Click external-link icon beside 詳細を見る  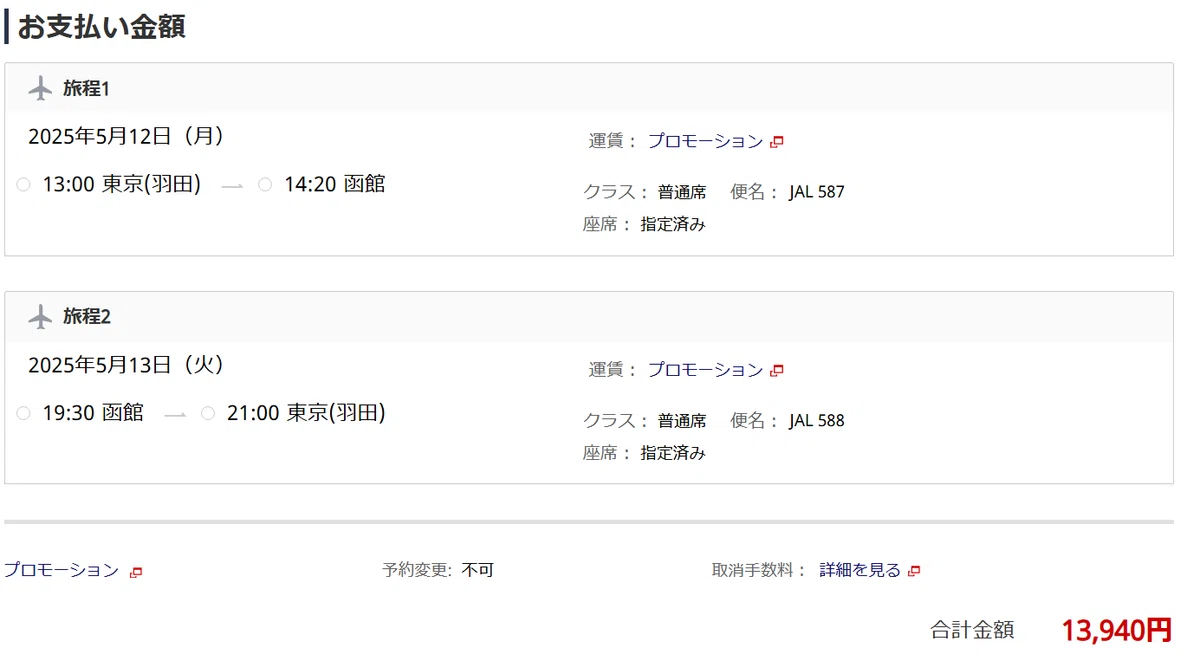pos(914,571)
